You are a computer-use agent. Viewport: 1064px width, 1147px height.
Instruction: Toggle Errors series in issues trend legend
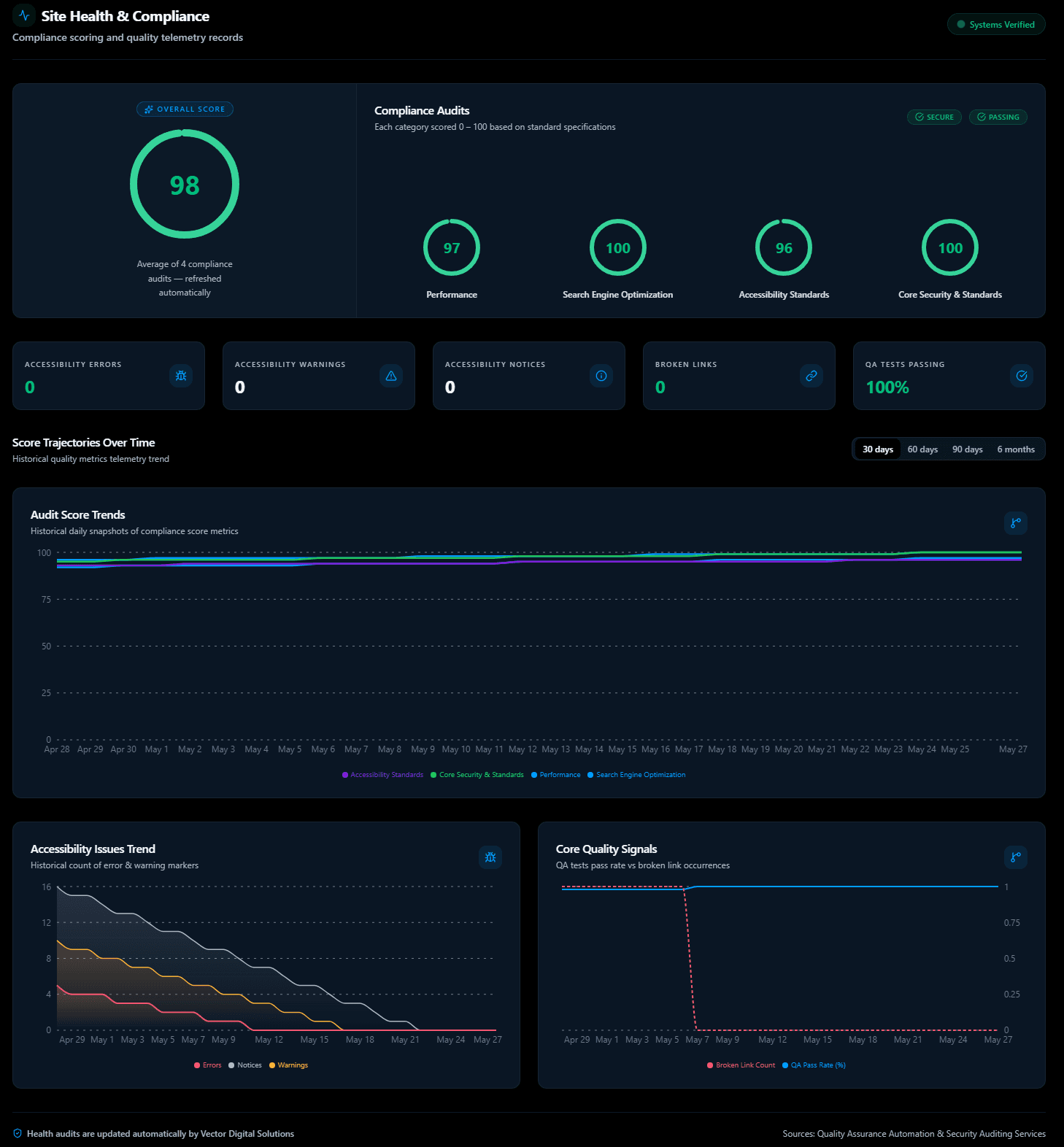tap(208, 1065)
